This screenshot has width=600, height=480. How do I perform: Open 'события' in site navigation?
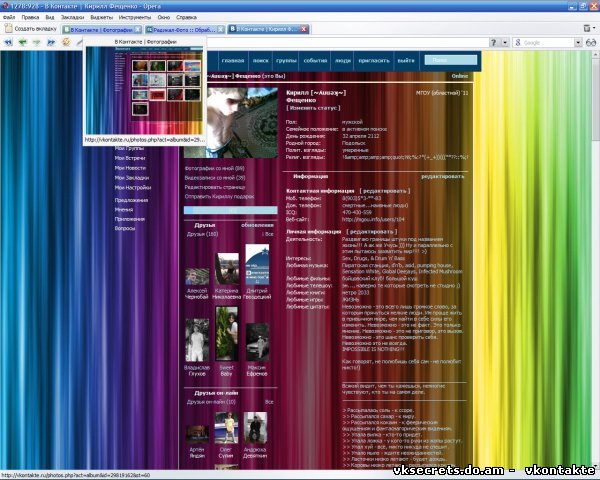click(315, 61)
